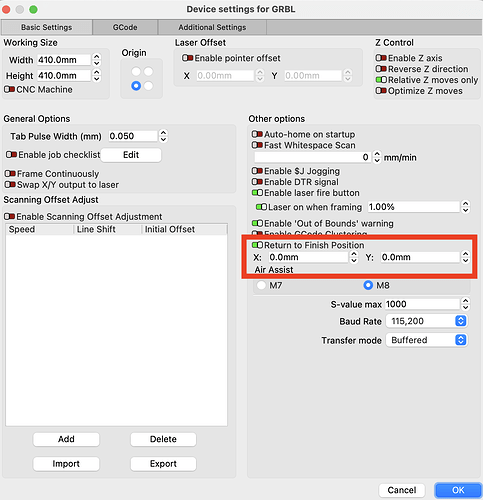Switch to the GCode tab
This screenshot has height=500, width=483.
coord(125,27)
